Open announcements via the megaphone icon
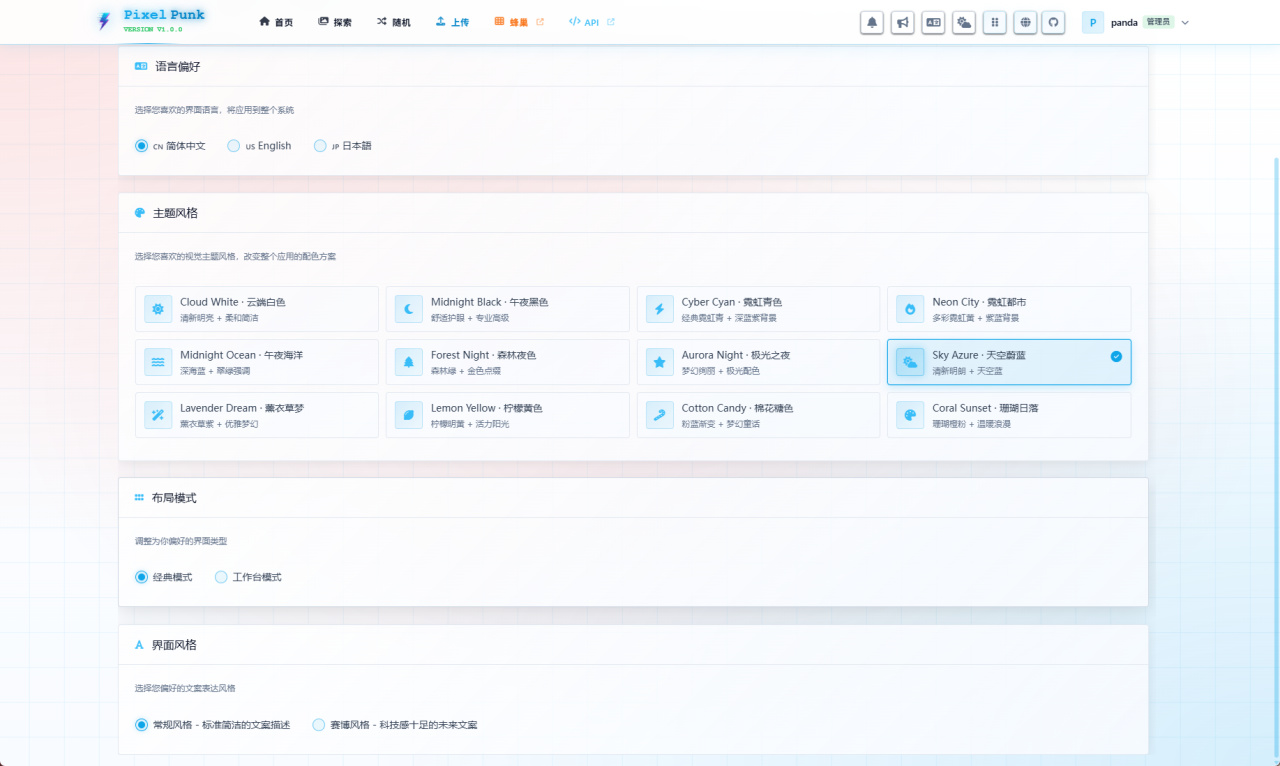The width and height of the screenshot is (1280, 766). click(x=903, y=22)
